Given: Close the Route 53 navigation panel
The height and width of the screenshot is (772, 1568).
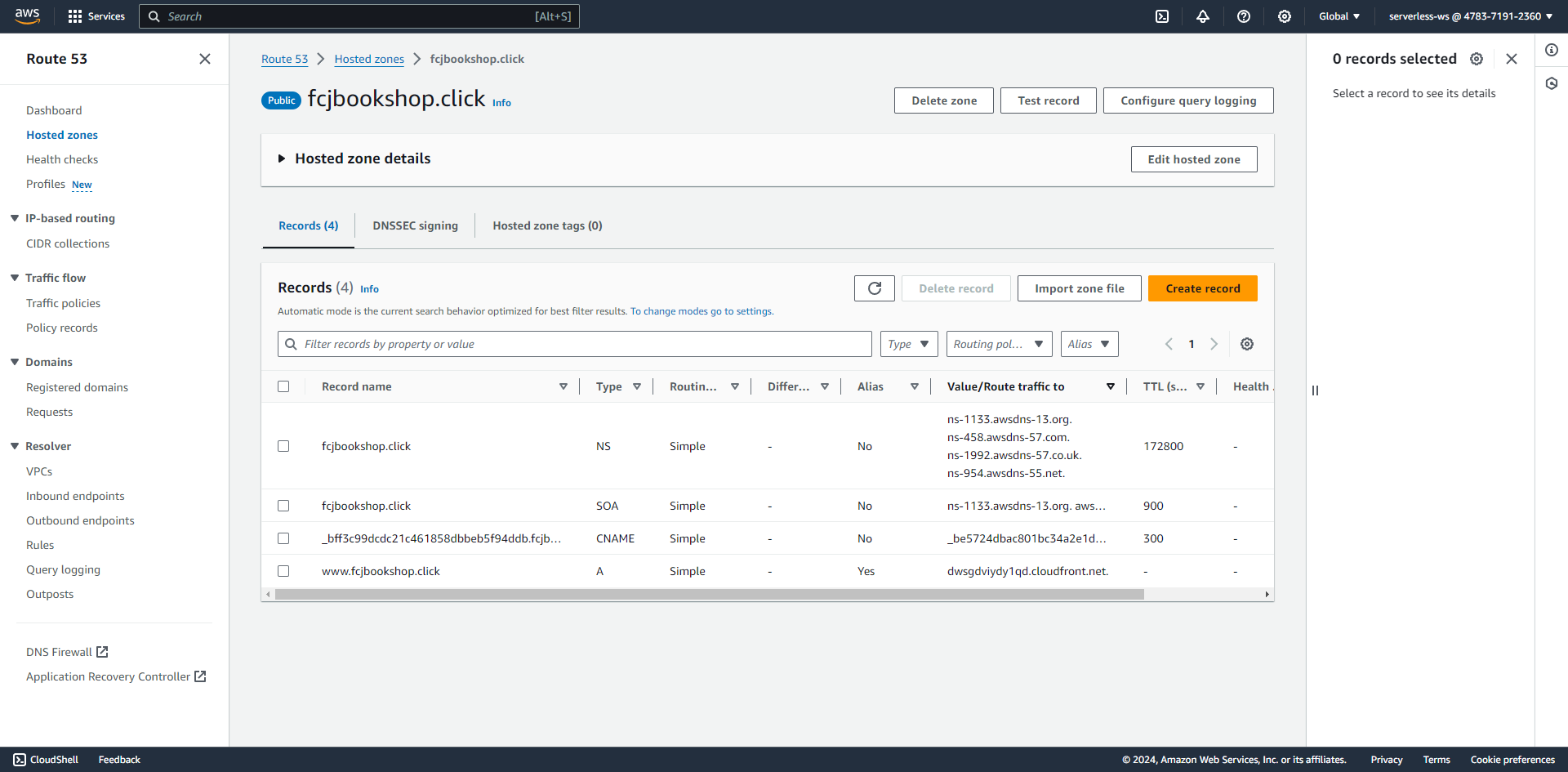Looking at the screenshot, I should pos(205,59).
